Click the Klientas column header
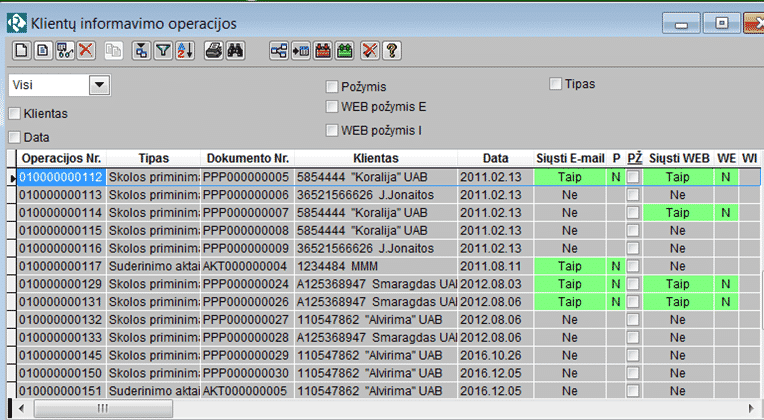The height and width of the screenshot is (420, 764). 376,158
